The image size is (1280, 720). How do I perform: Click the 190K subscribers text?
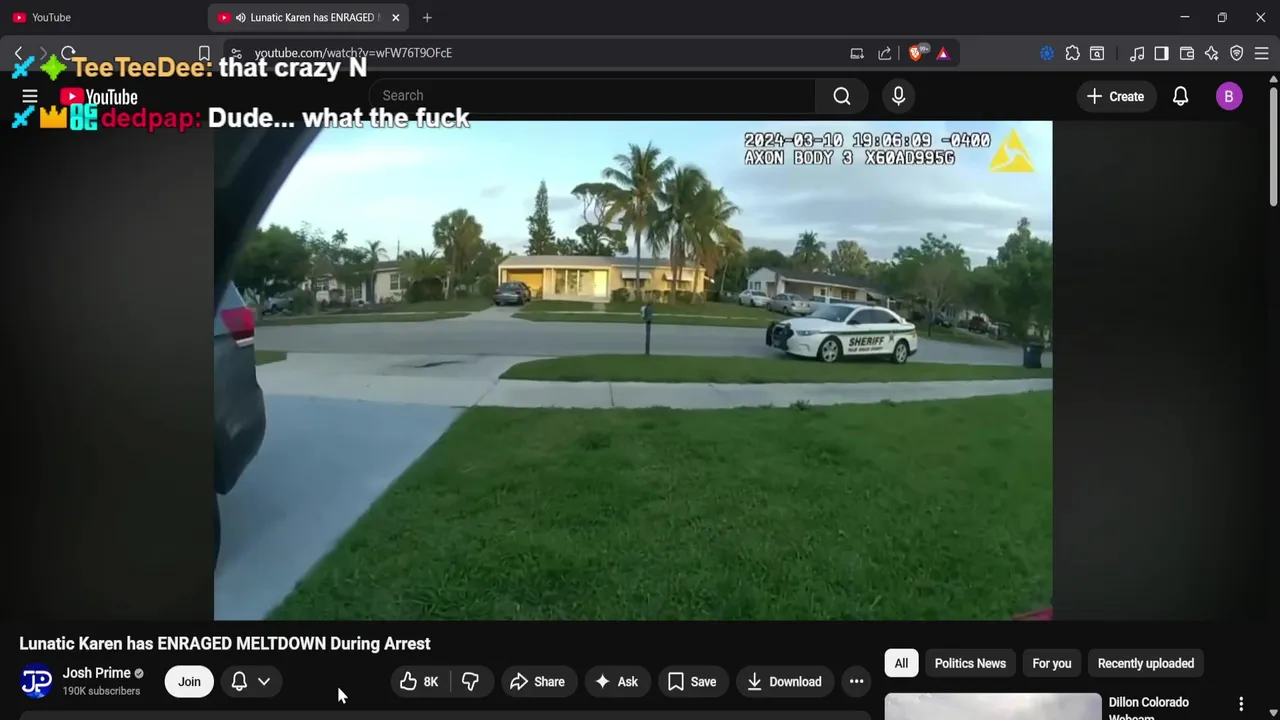pyautogui.click(x=101, y=691)
